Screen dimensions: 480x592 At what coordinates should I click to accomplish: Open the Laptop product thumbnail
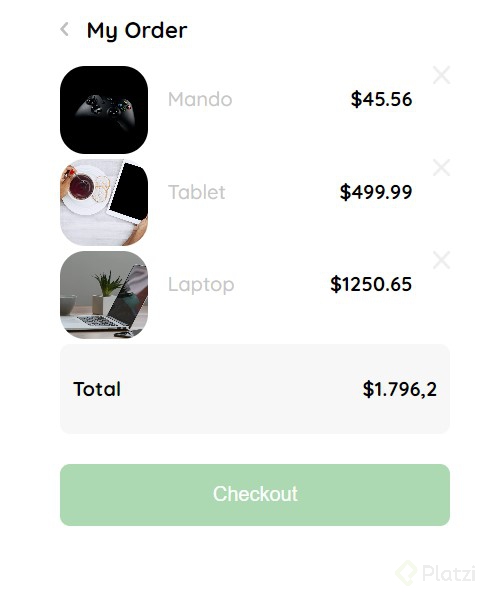[x=104, y=295]
